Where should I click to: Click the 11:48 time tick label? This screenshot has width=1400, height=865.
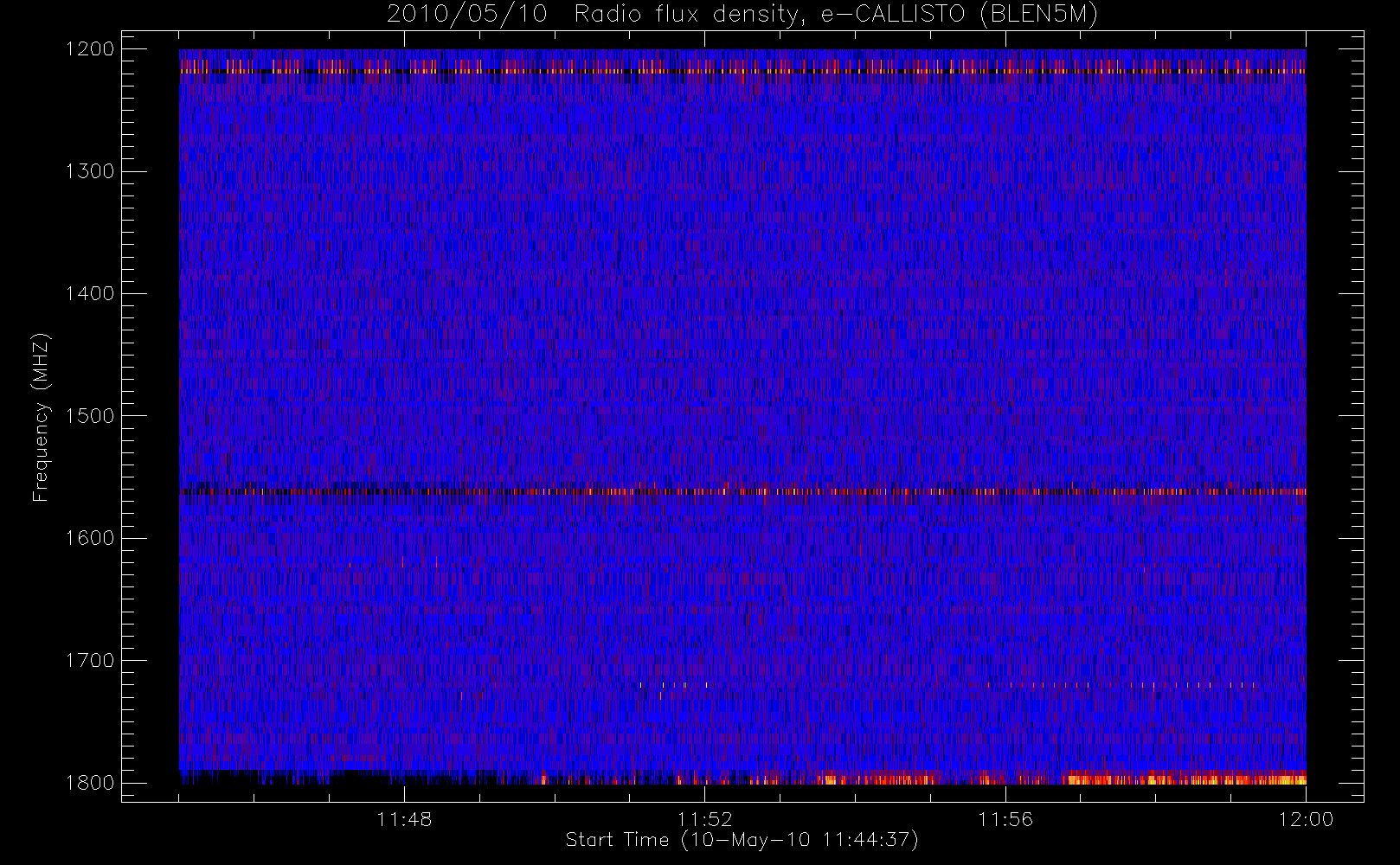pos(404,819)
